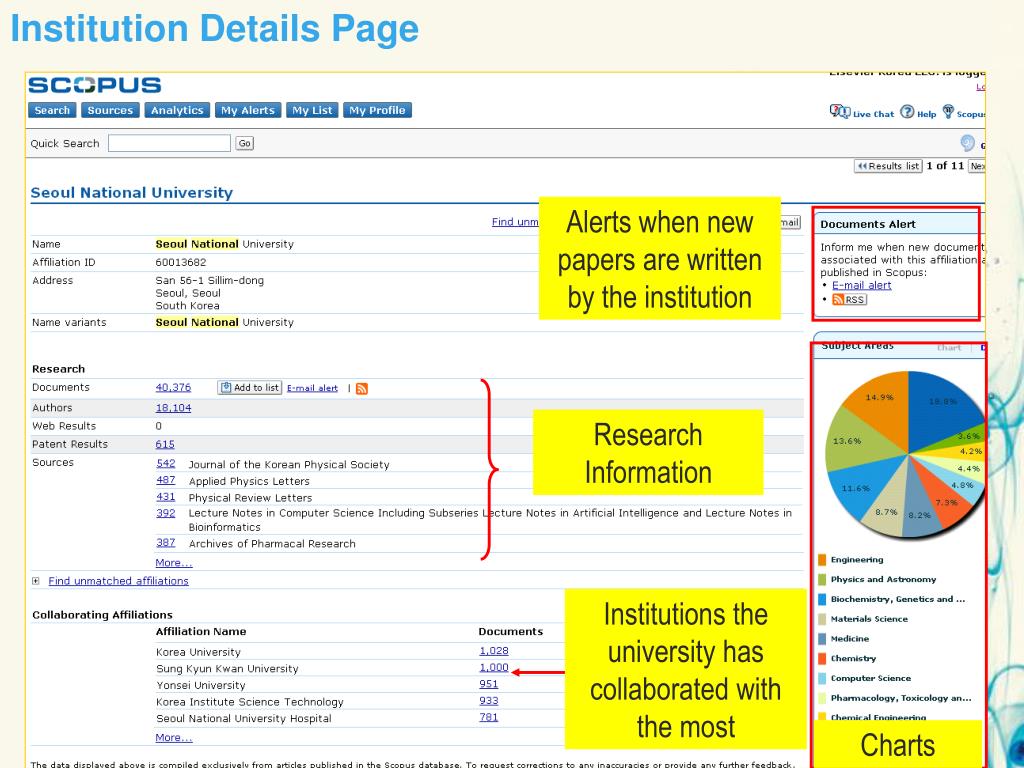The image size is (1024, 768).
Task: Click the Find unmatched affiliations link
Action: pos(118,581)
